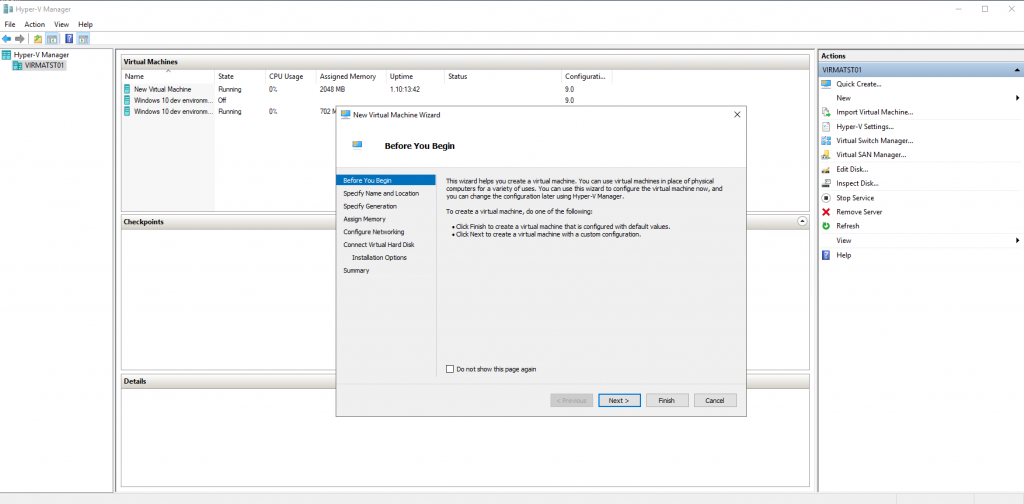Click the red X Remove Server icon
This screenshot has width=1024, height=504.
[826, 212]
